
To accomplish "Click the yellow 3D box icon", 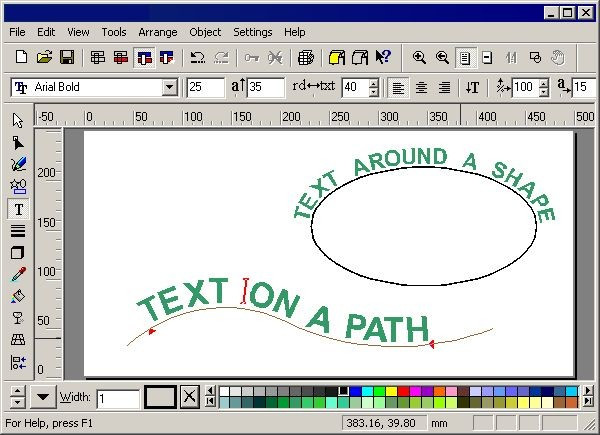I will click(337, 58).
